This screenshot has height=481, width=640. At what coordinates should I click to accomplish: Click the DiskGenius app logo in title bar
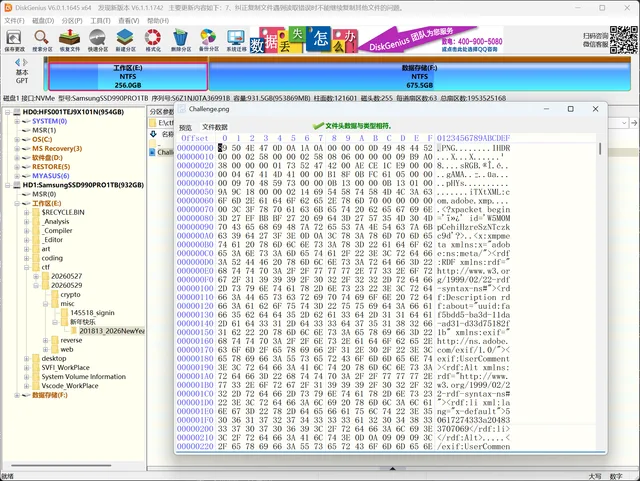pyautogui.click(x=8, y=8)
